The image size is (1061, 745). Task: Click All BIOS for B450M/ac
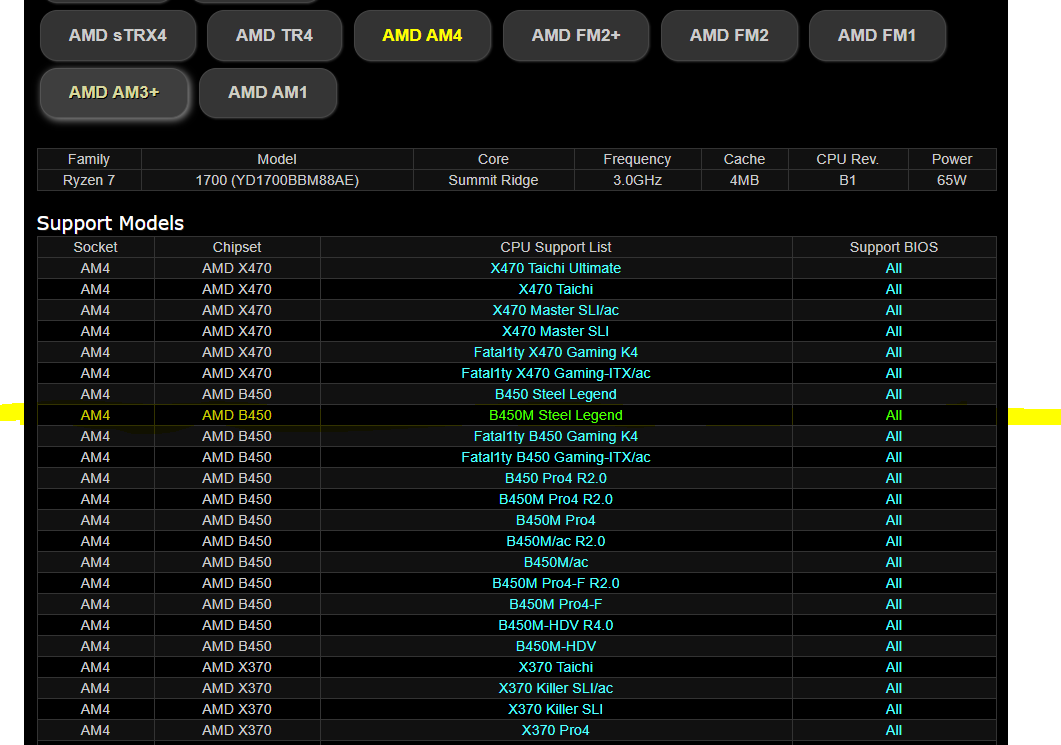click(894, 562)
